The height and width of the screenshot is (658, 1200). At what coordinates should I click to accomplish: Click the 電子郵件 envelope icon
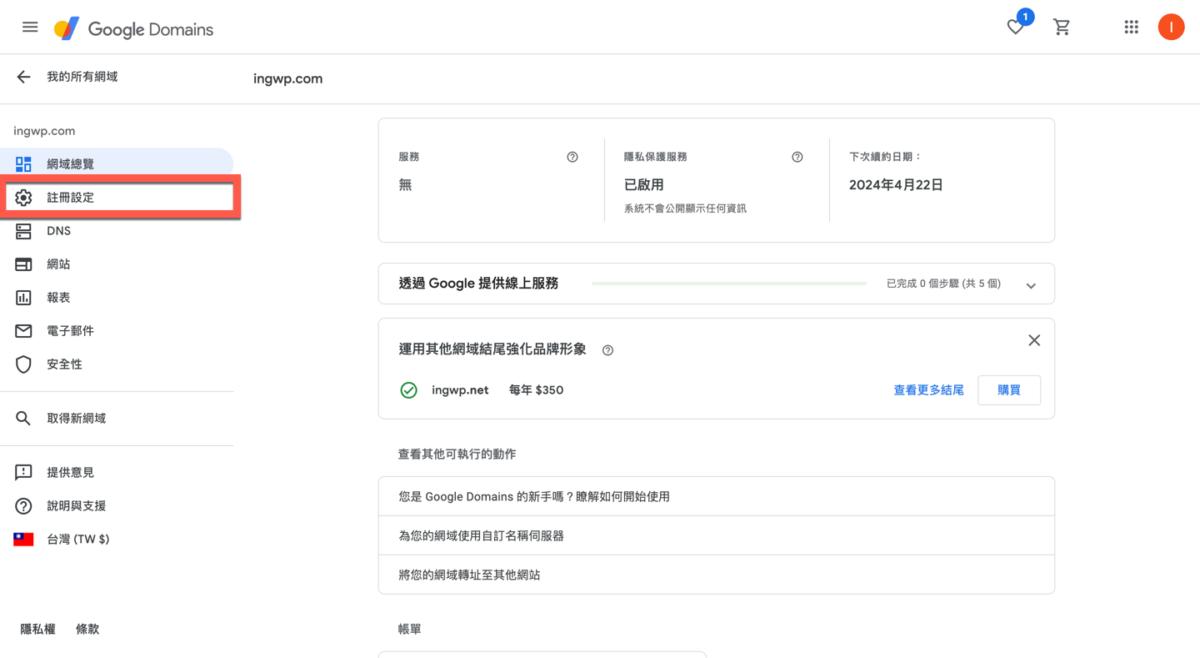[24, 331]
